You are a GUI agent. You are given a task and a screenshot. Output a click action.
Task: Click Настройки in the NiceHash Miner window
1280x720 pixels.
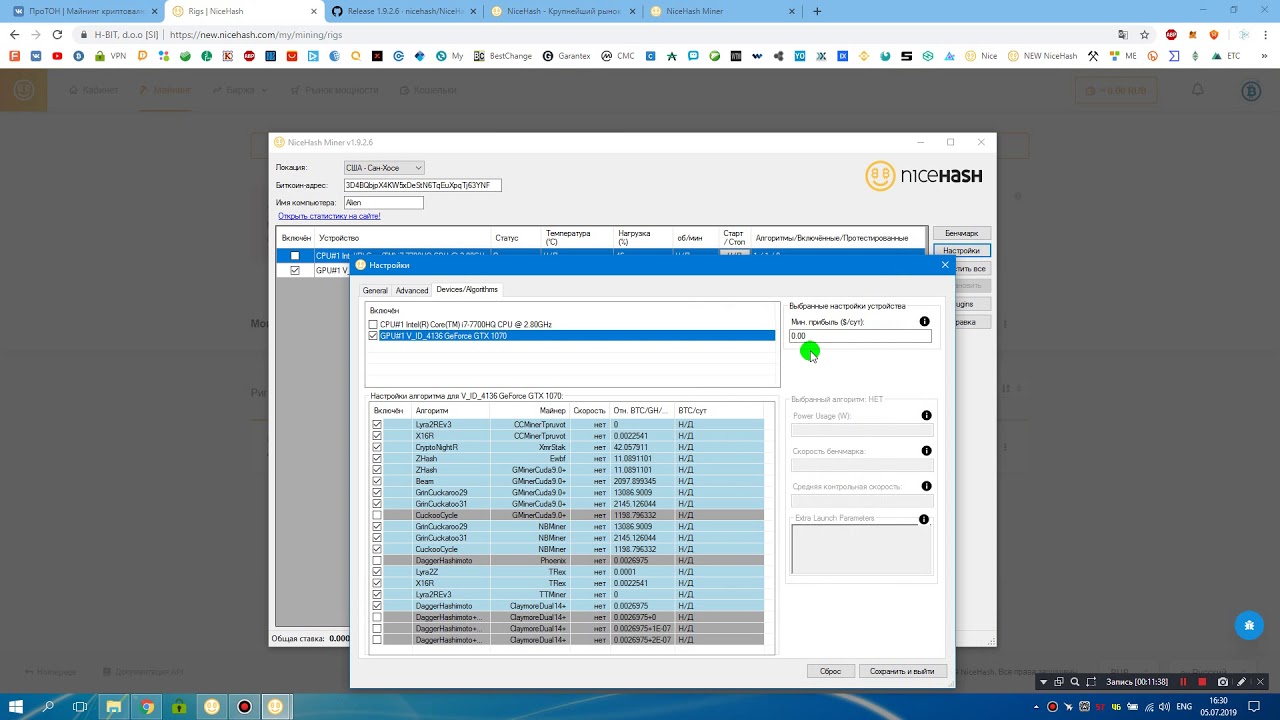pos(961,251)
